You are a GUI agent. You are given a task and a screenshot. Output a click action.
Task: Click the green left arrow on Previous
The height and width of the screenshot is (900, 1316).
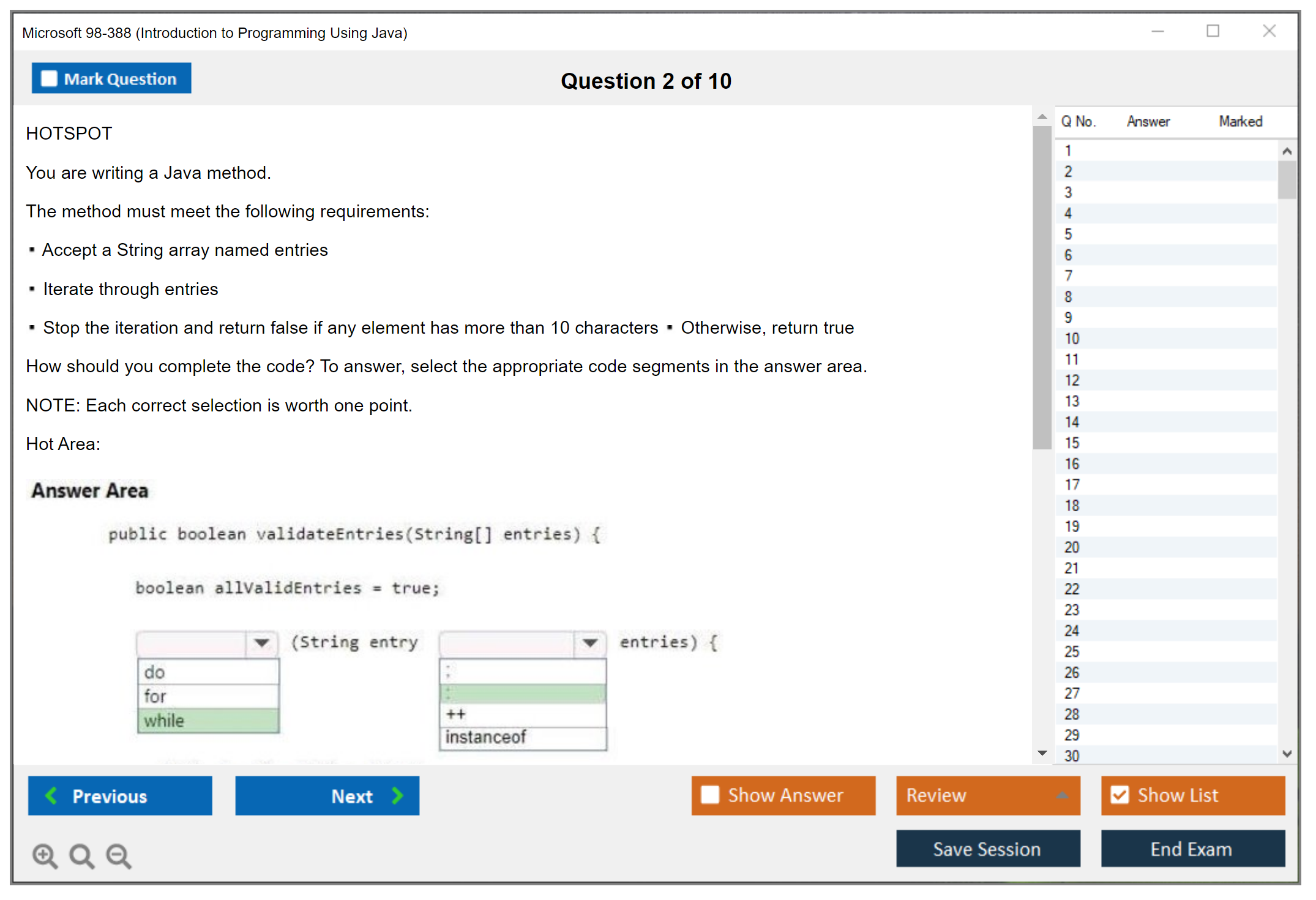click(x=51, y=795)
